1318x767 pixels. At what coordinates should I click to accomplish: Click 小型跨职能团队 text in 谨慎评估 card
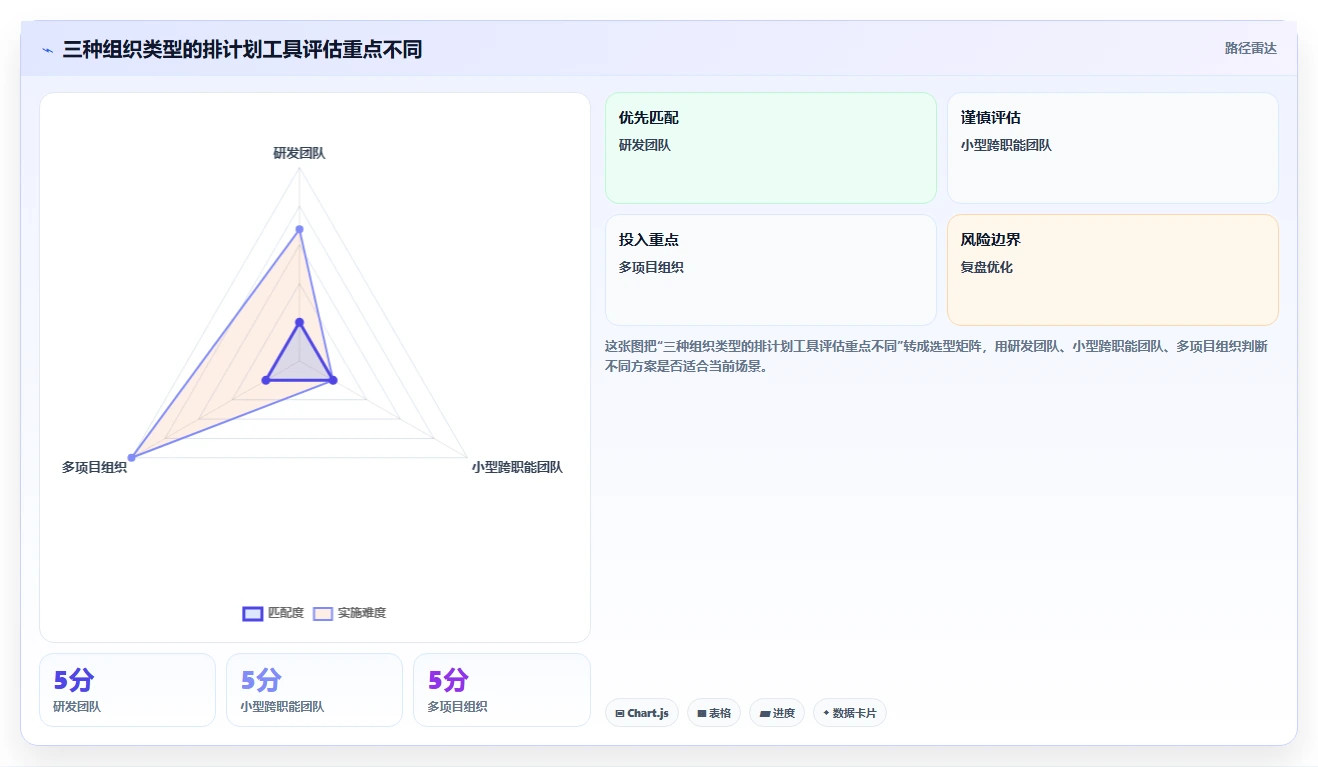[x=1006, y=146]
